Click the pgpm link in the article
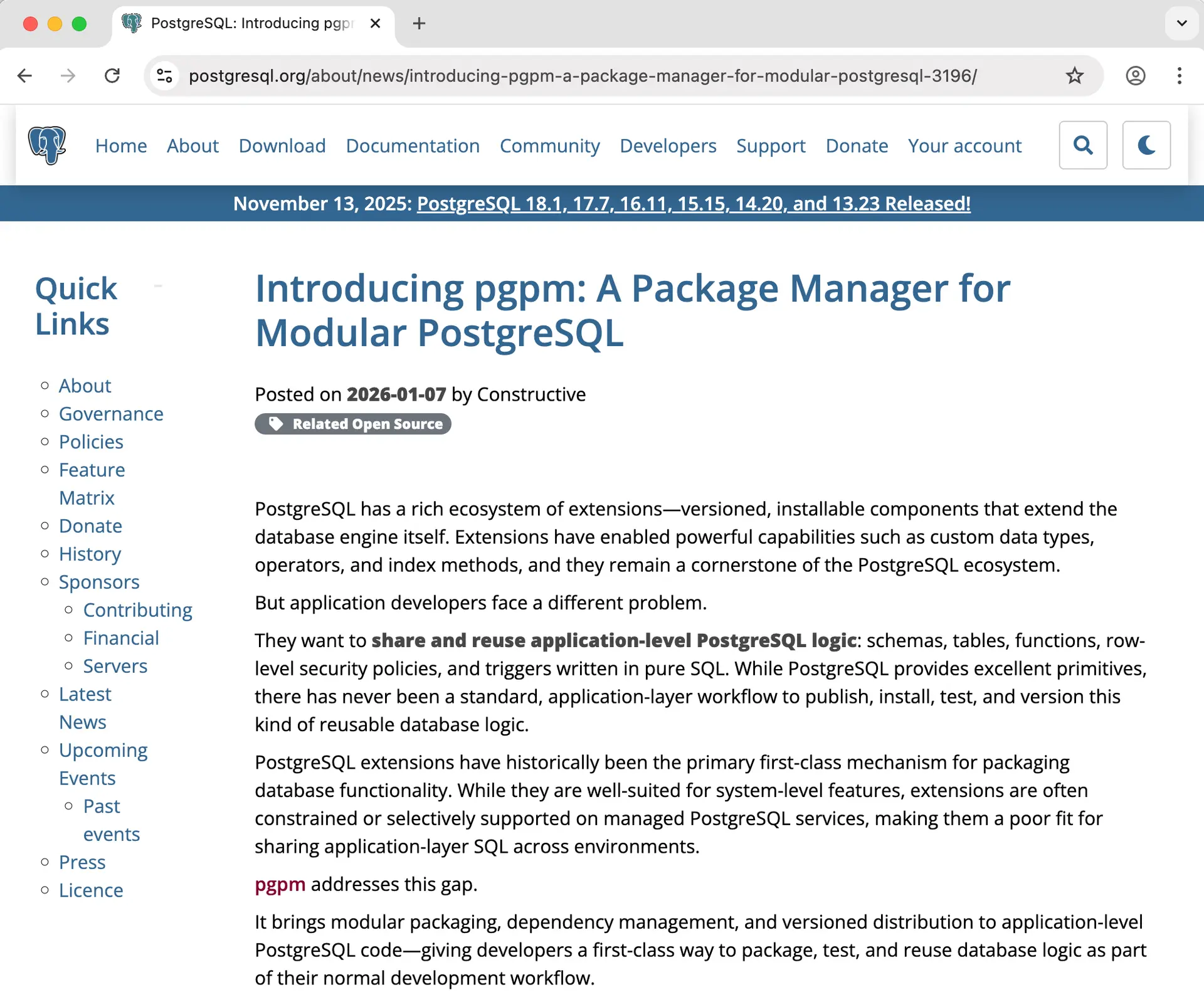The image size is (1204, 997). pyautogui.click(x=280, y=885)
